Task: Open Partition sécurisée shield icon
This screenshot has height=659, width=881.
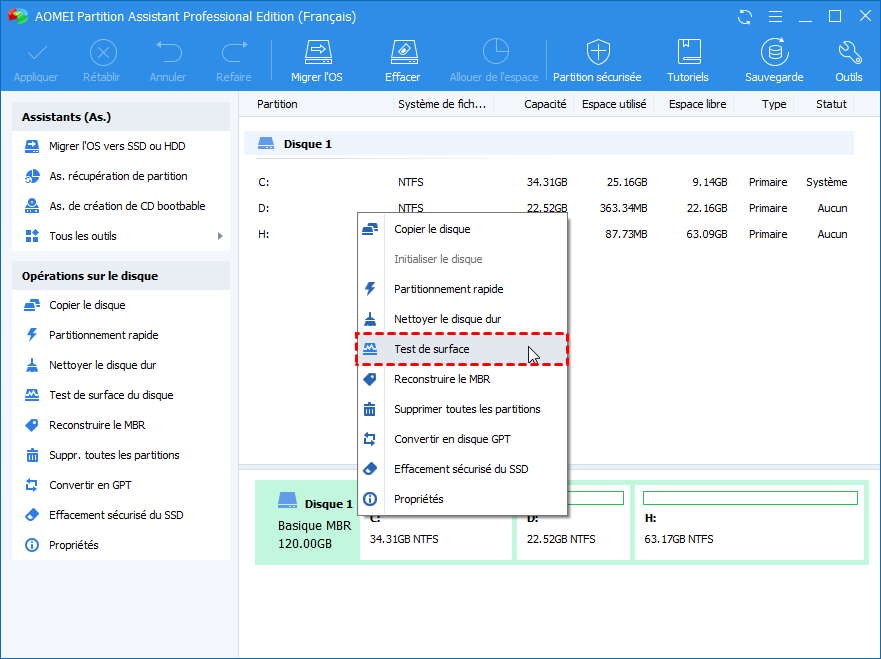Action: pos(597,52)
